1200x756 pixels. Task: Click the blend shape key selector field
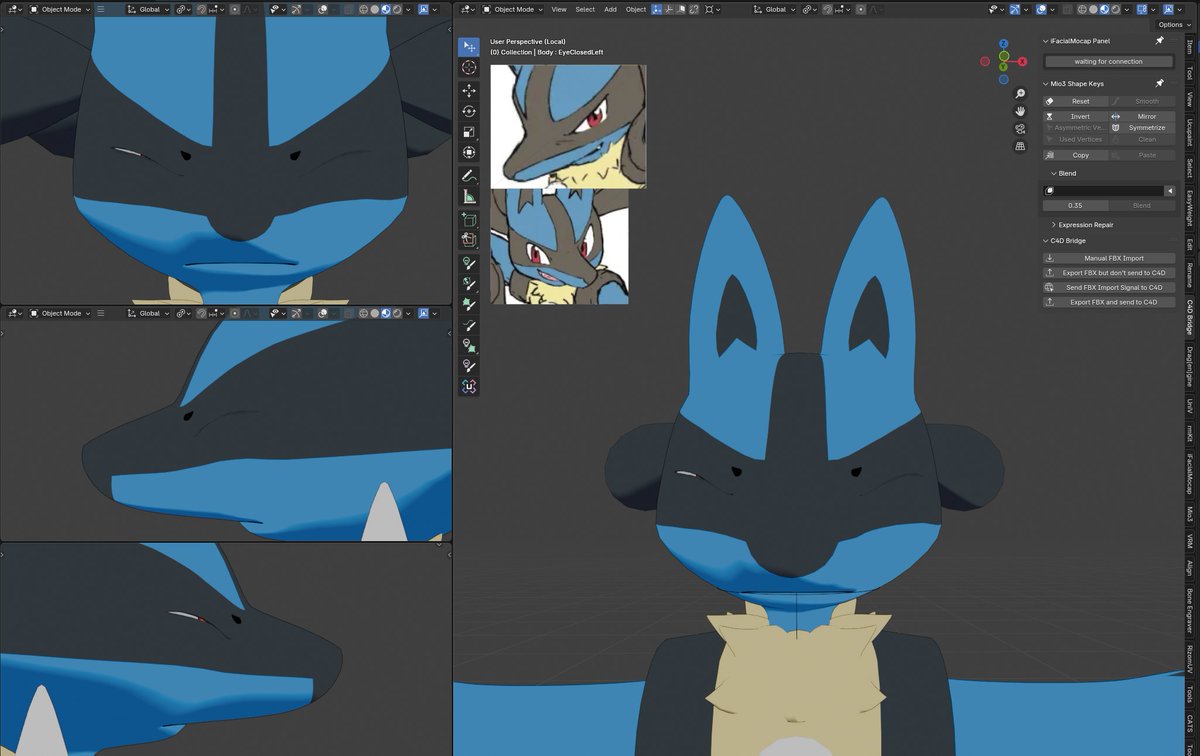point(1102,190)
